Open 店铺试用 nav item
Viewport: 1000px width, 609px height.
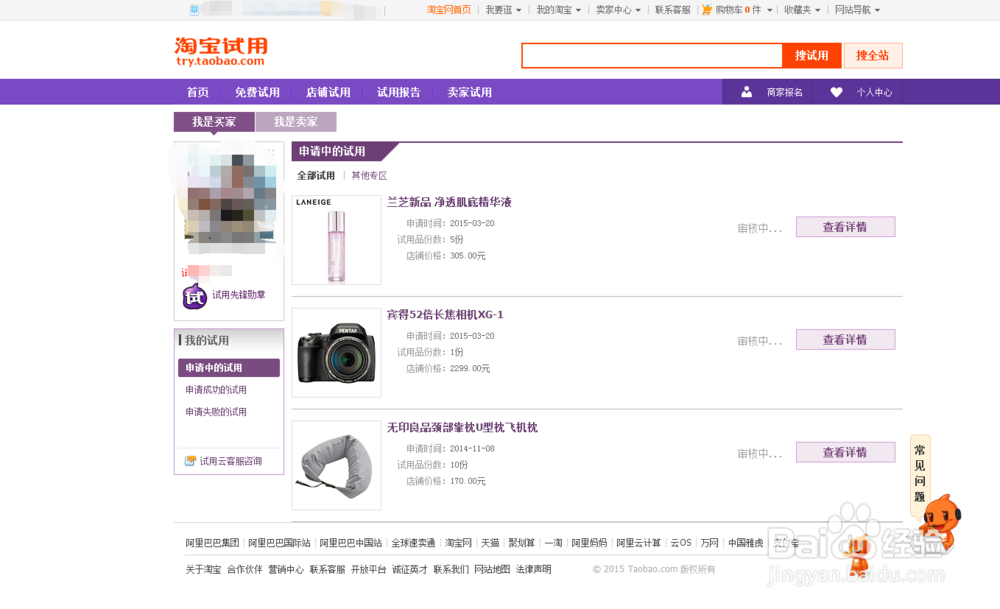coord(328,92)
